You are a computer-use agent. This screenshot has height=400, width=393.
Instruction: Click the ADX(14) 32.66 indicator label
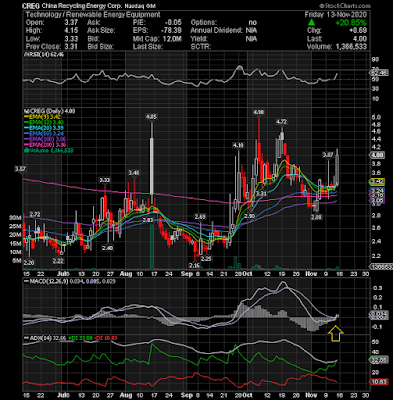(x=45, y=338)
